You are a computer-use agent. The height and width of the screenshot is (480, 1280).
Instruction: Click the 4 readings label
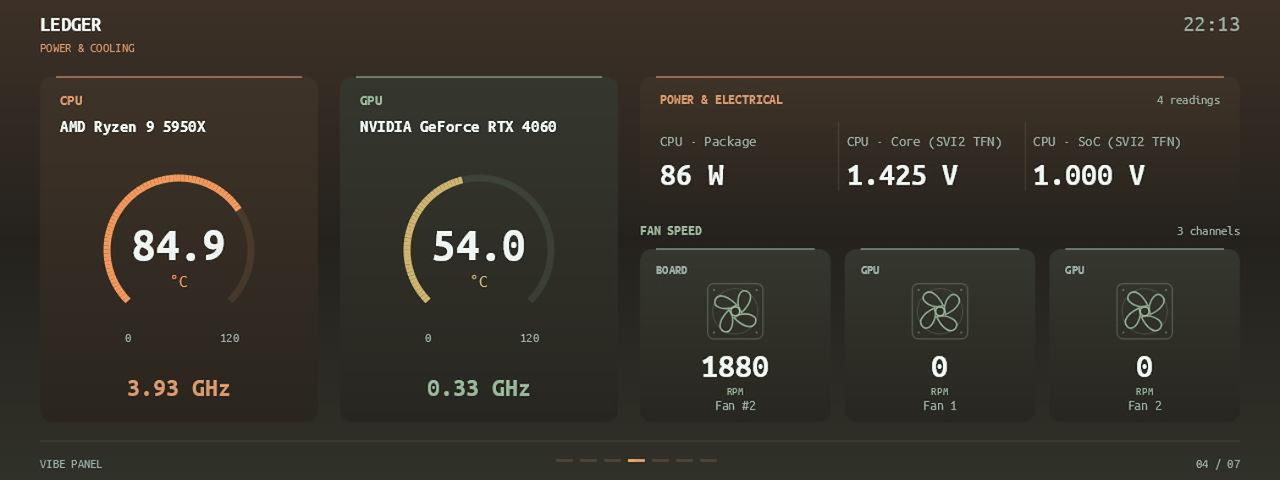point(1188,100)
